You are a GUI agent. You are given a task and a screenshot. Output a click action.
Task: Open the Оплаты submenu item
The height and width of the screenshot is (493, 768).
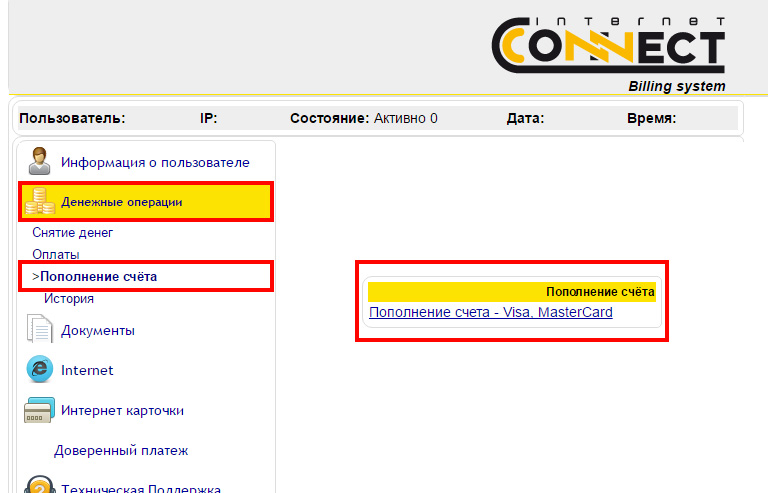click(56, 254)
